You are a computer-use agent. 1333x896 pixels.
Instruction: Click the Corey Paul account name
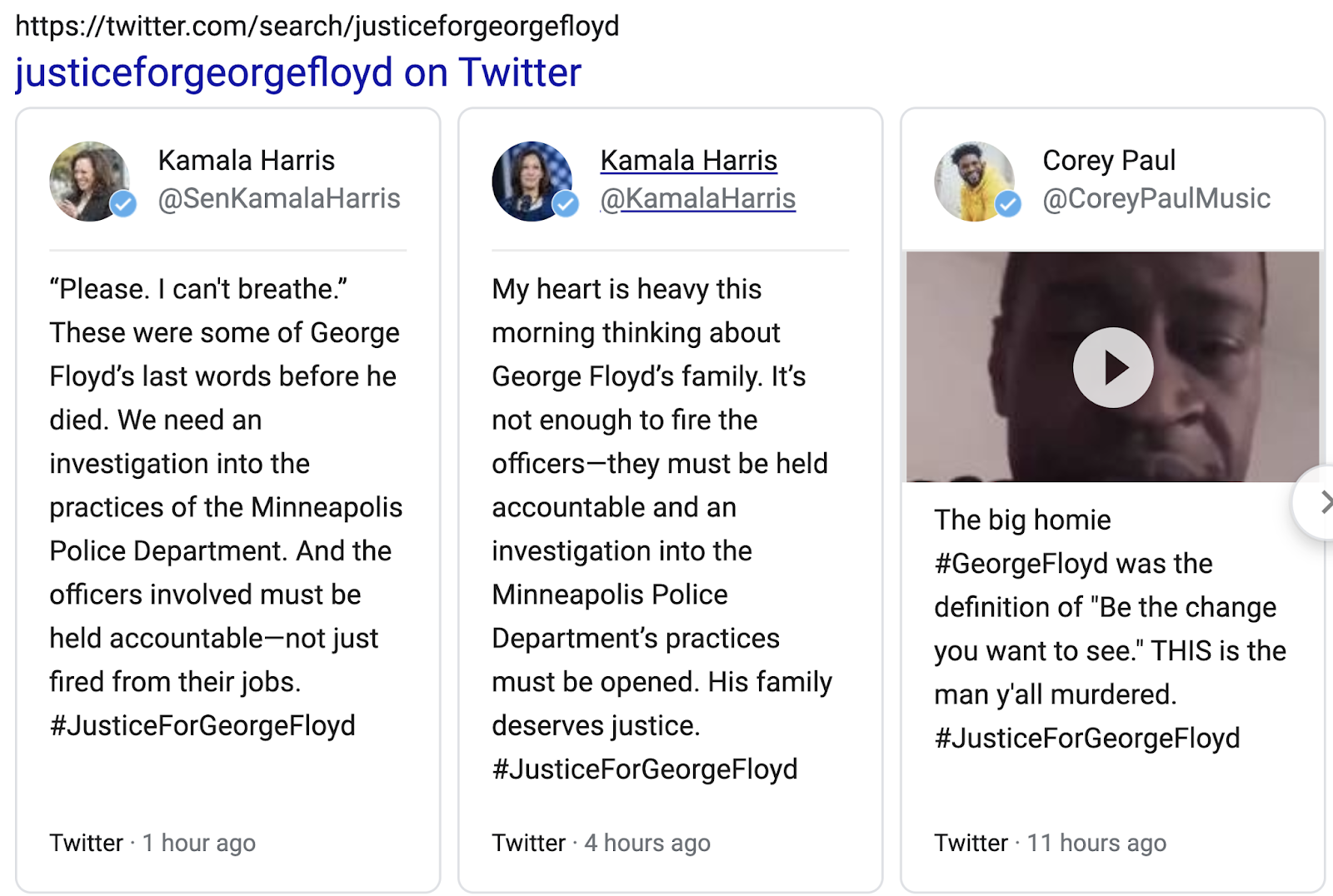click(x=1109, y=160)
